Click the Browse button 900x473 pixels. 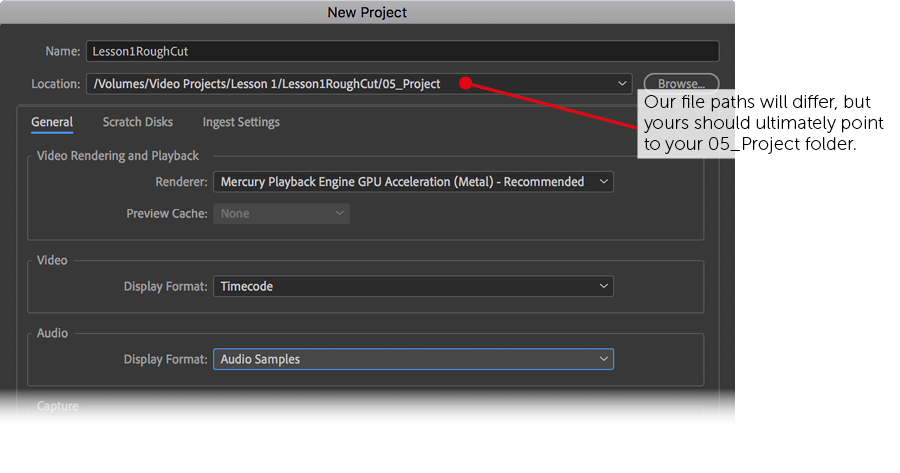tap(681, 84)
